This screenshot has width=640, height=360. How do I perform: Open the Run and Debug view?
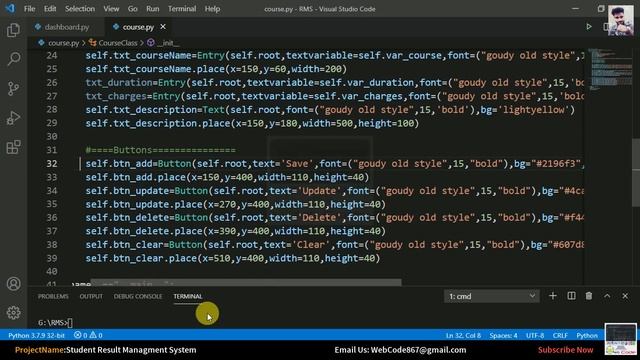click(x=13, y=118)
